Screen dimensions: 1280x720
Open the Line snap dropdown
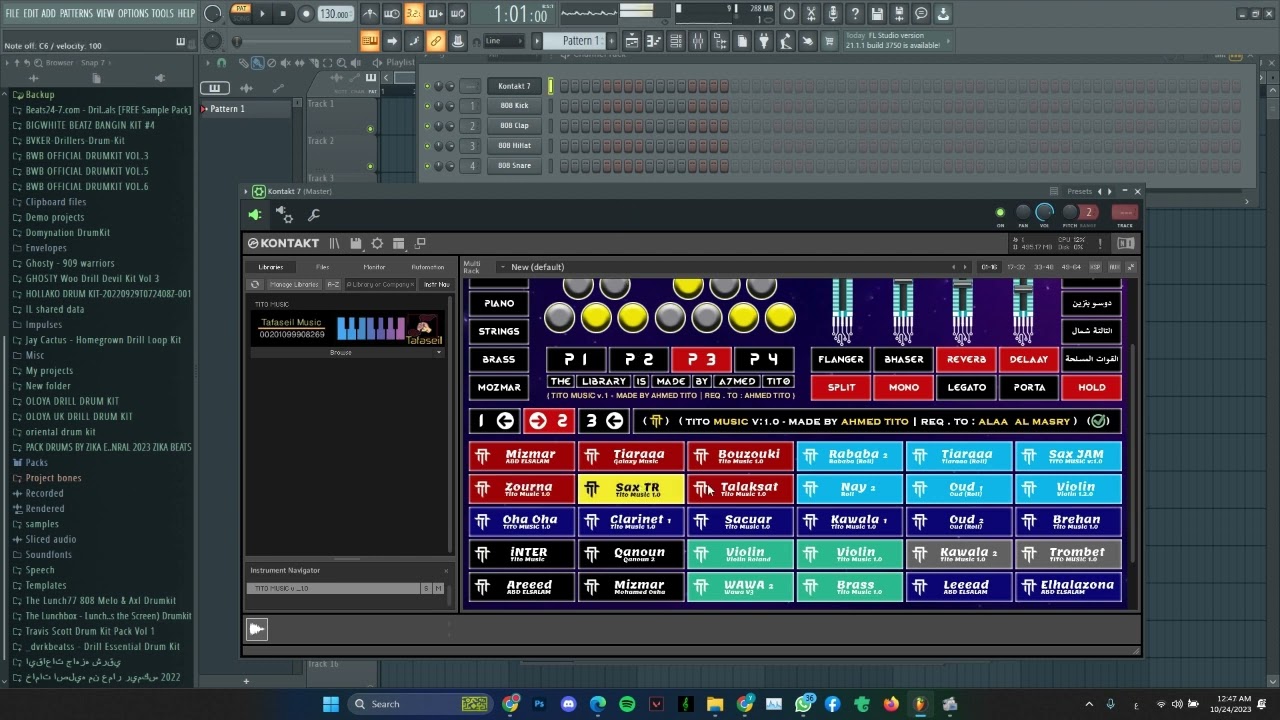[x=505, y=41]
